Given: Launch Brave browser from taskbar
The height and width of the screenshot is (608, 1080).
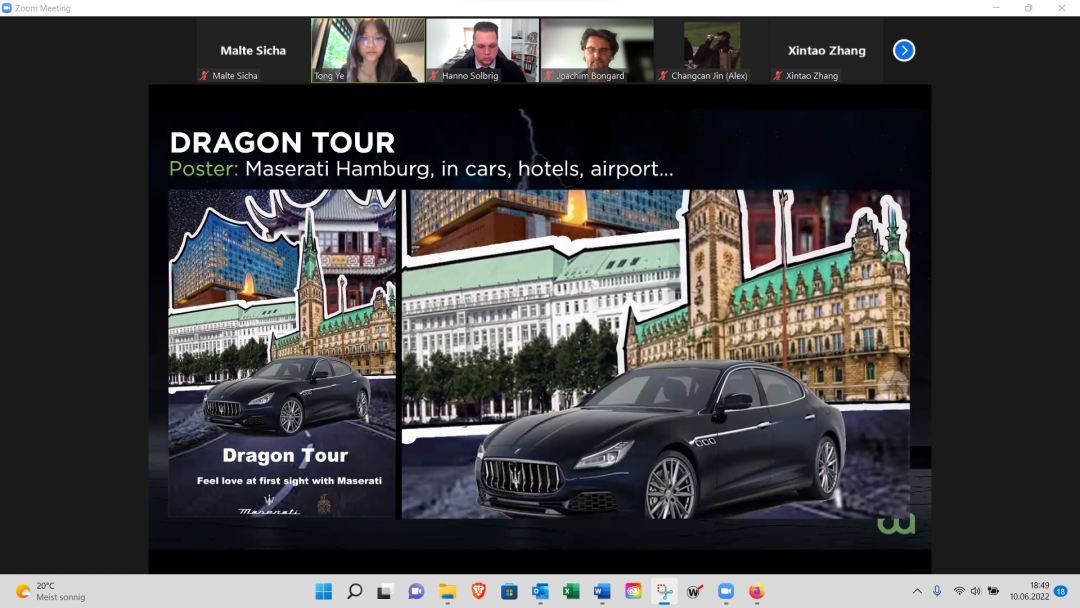Looking at the screenshot, I should pyautogui.click(x=478, y=591).
